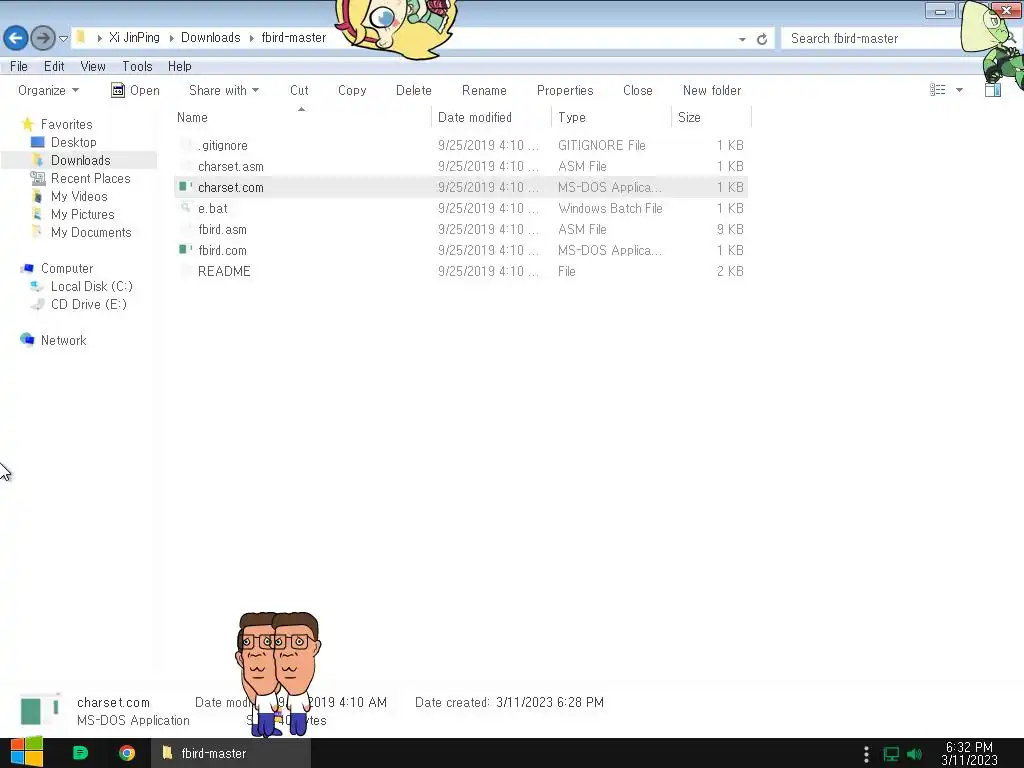Expand the arrow before Xi JinPing breadcrumb
Screen dimensions: 1024x768
tap(99, 38)
